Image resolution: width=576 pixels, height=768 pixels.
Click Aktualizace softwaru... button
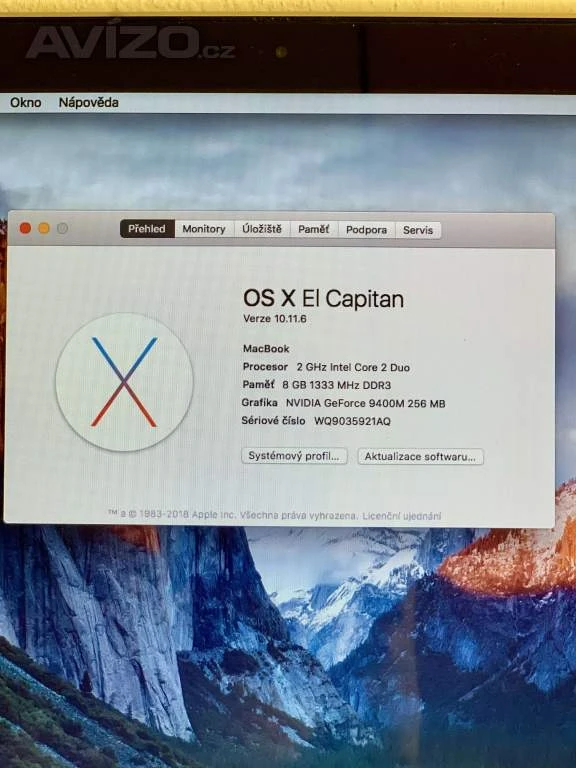pos(420,457)
